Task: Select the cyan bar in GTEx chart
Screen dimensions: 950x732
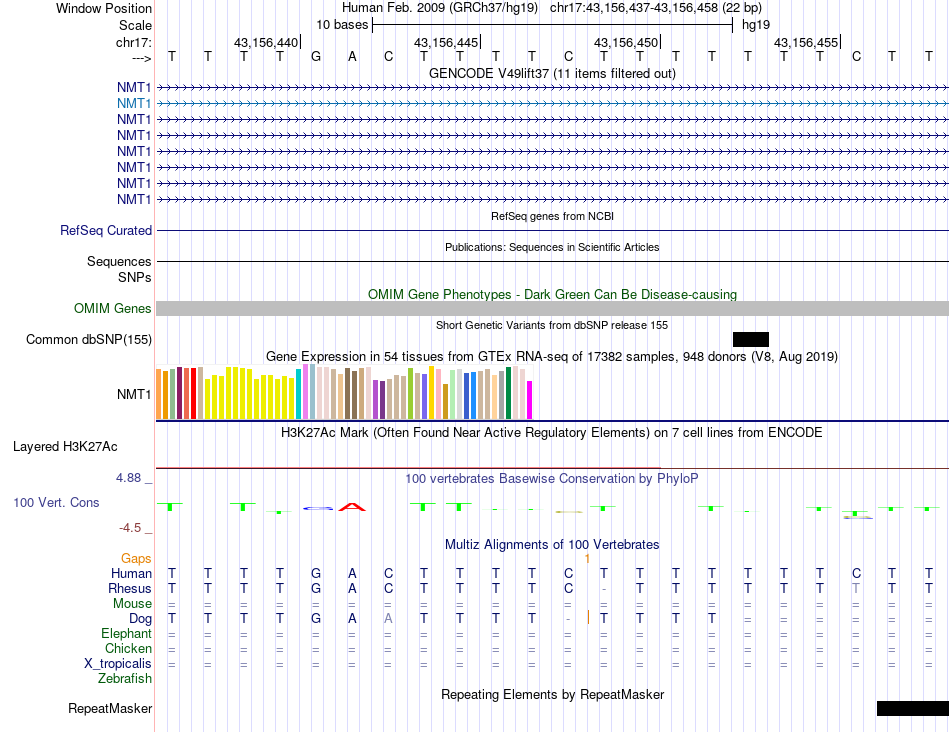Action: [x=299, y=394]
